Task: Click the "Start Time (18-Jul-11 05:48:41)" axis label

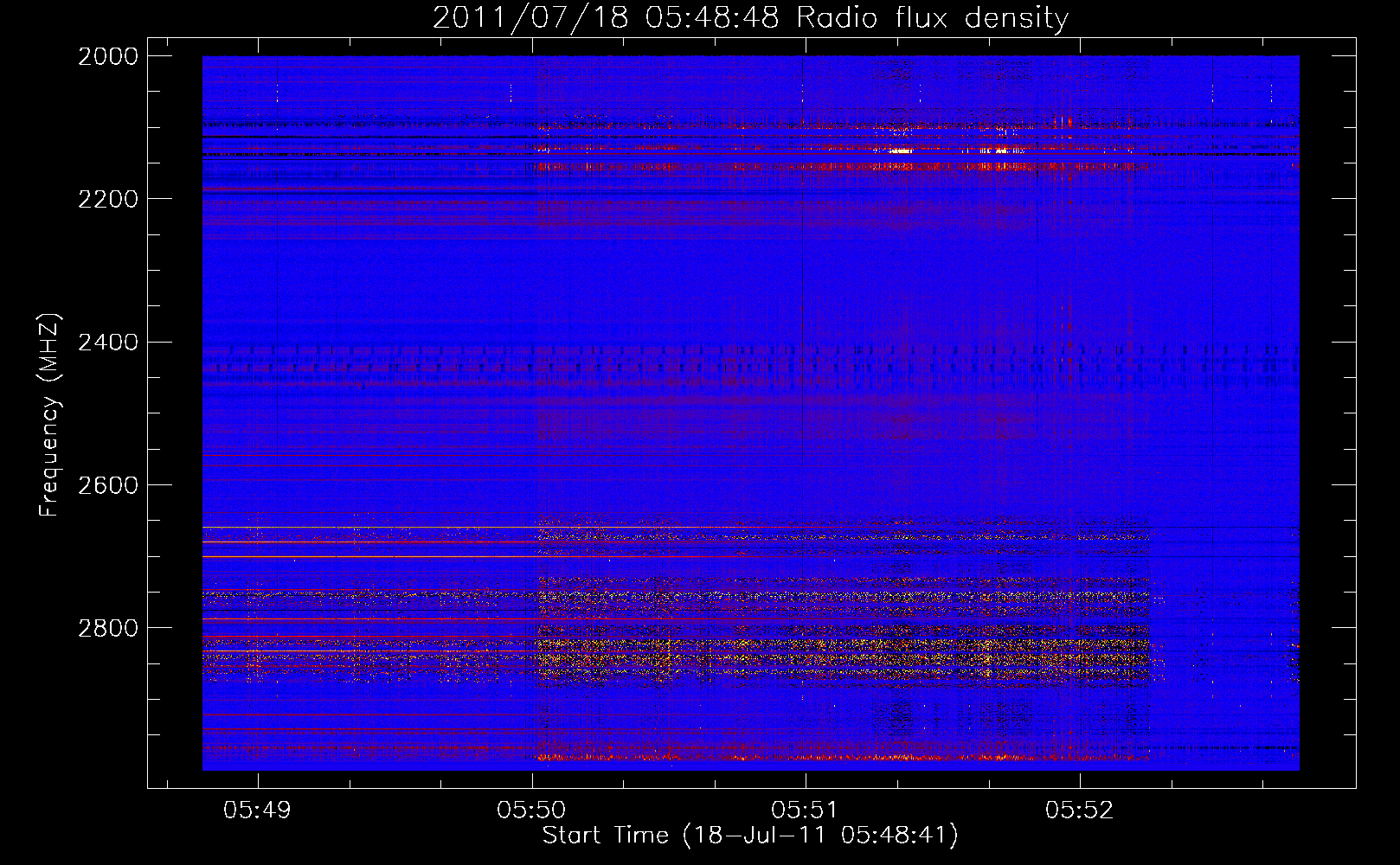Action: [750, 836]
